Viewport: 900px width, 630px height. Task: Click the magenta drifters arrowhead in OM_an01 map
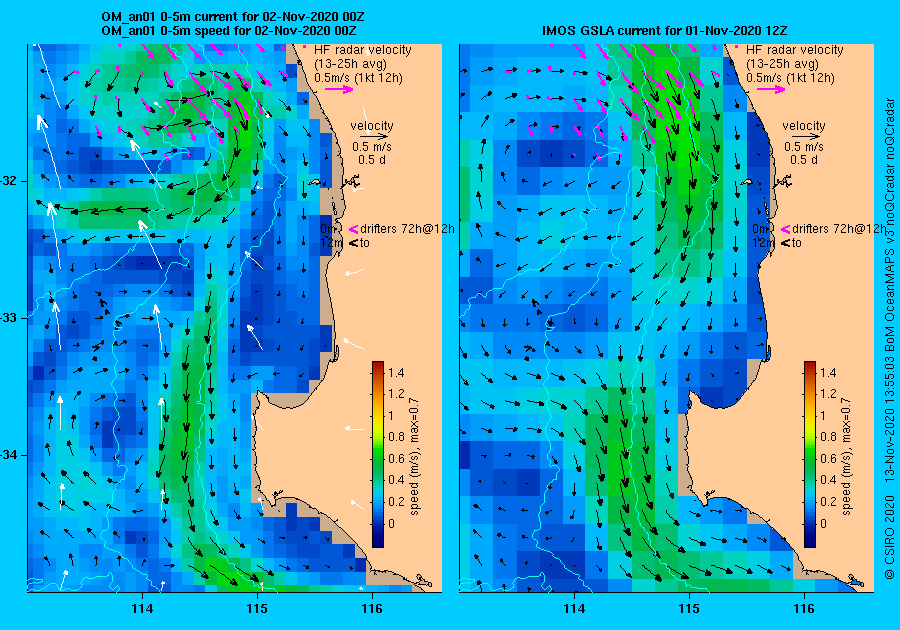(x=354, y=229)
